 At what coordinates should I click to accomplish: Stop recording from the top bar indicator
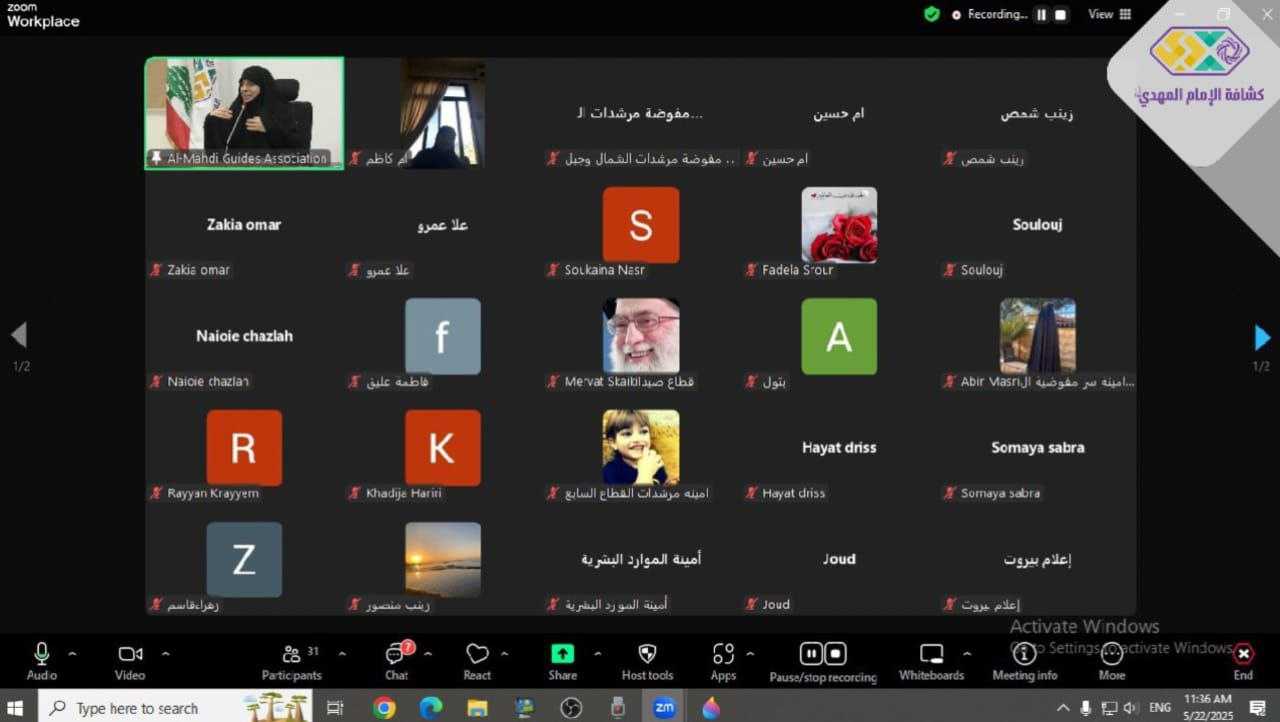coord(1061,15)
